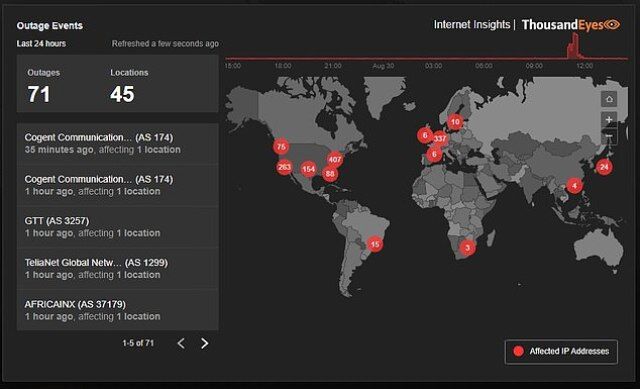
Task: Open the first Cogent Communications outage, 35 minutes ago
Action: point(118,144)
